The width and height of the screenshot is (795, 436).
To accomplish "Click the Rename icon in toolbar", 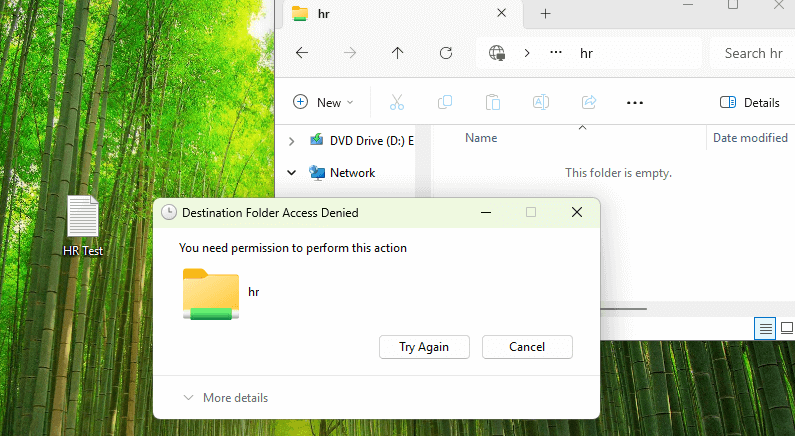I will pos(541,102).
